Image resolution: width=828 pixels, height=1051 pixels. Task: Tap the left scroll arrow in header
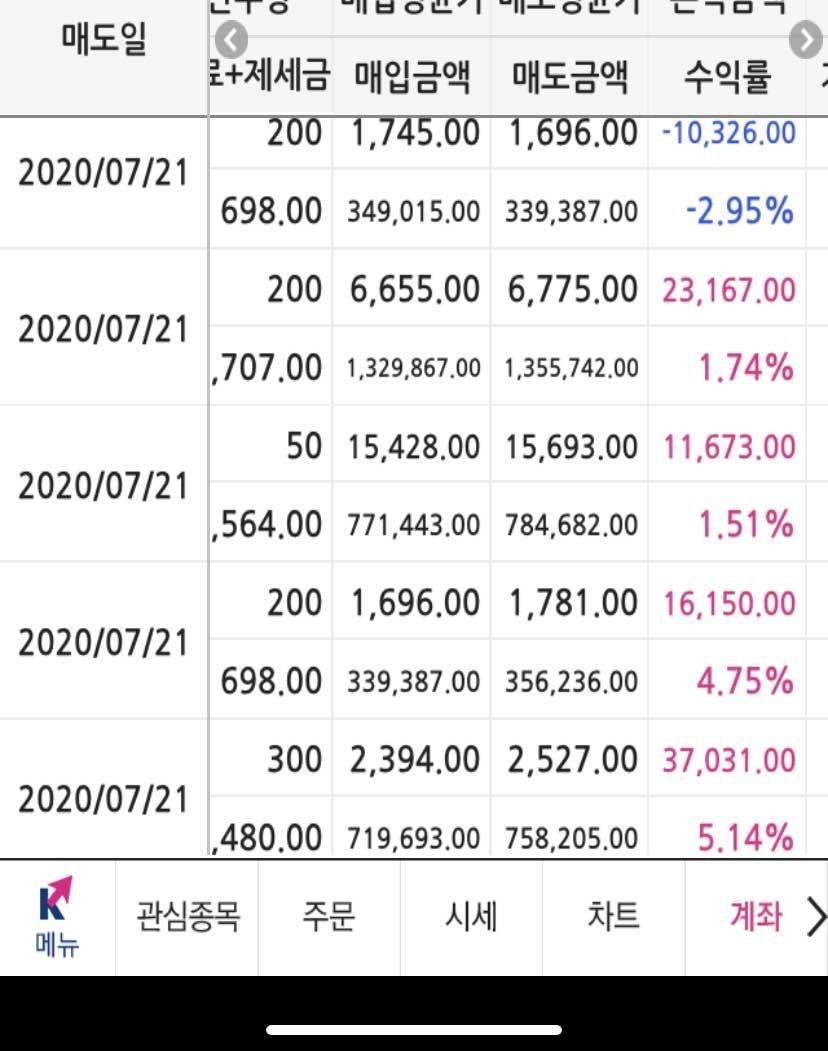(x=231, y=40)
